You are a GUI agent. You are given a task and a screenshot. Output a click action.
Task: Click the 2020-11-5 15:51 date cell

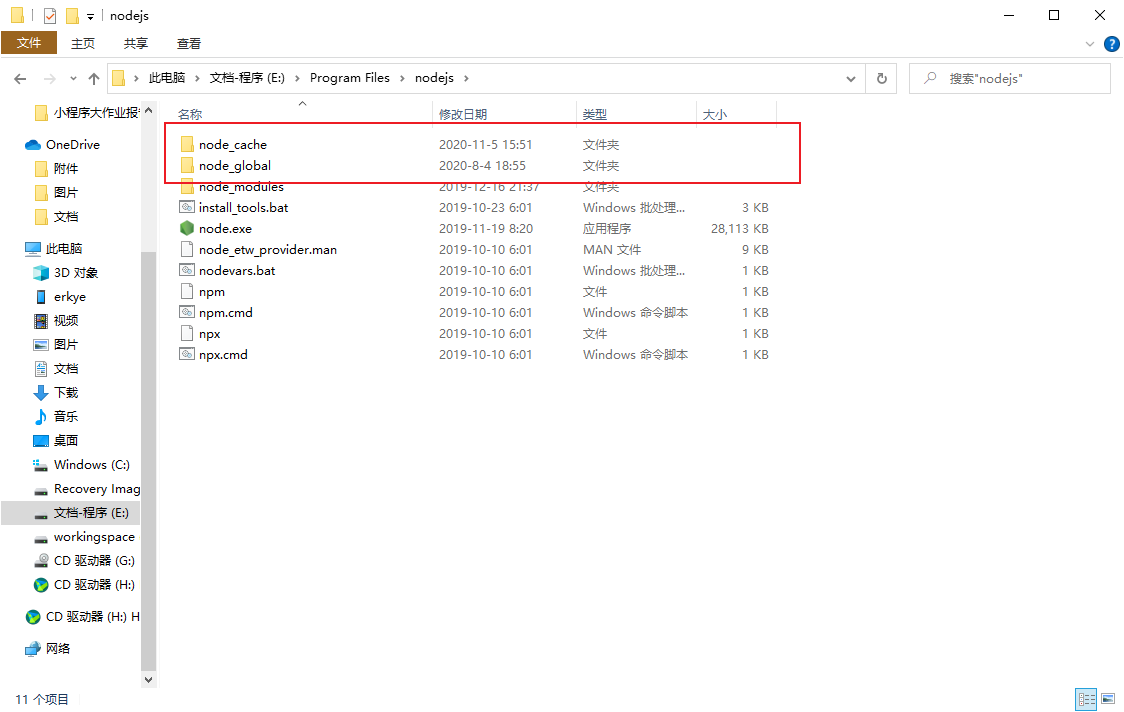coord(485,145)
